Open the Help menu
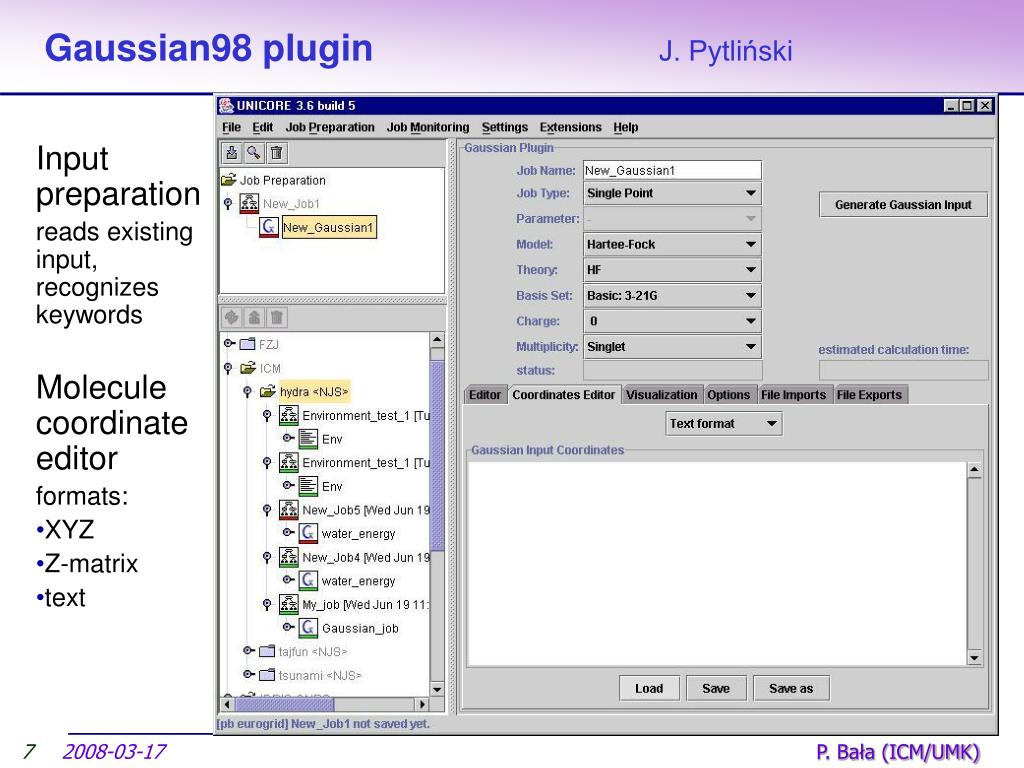Viewport: 1024px width, 768px height. tap(626, 127)
